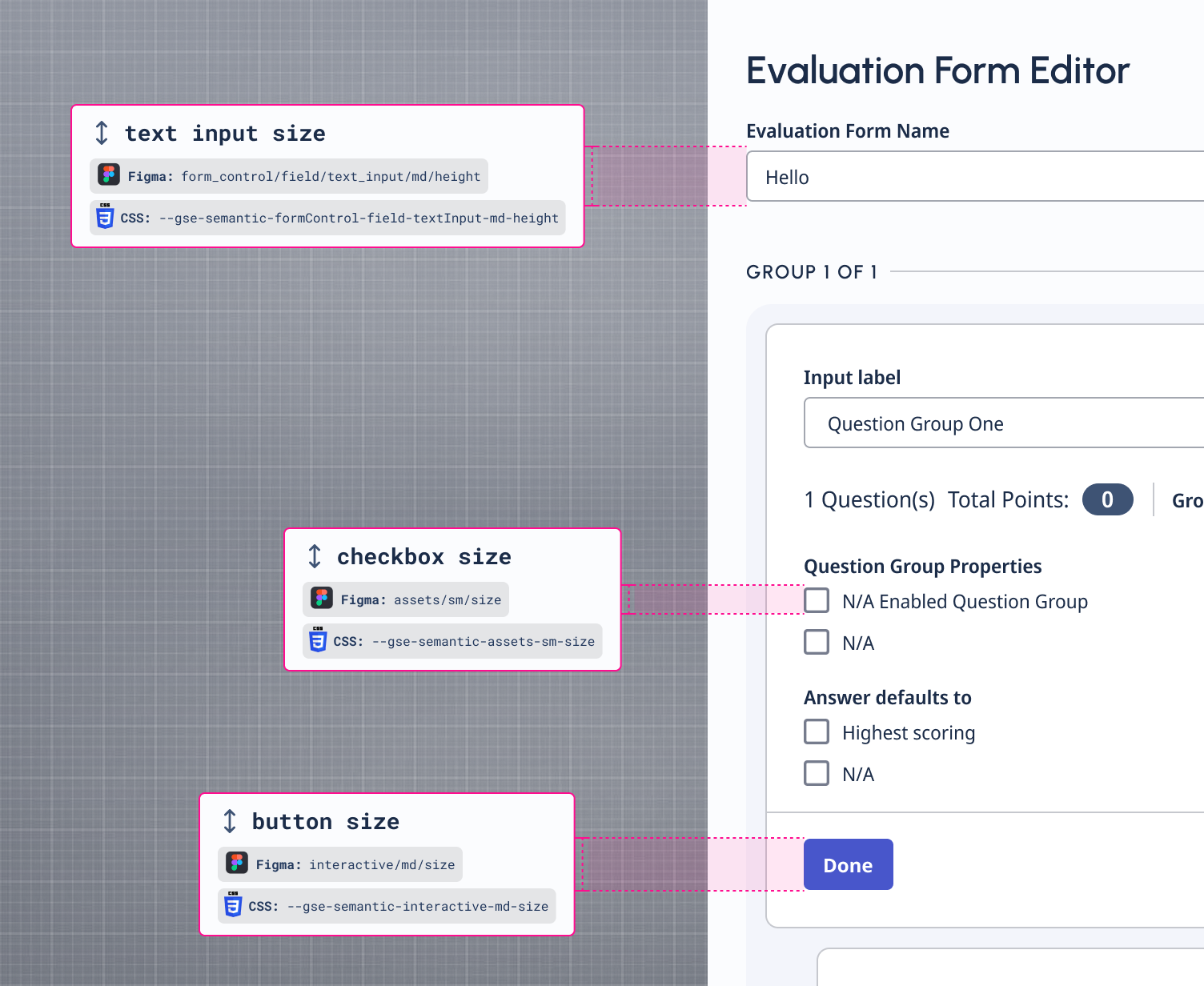Image resolution: width=1204 pixels, height=986 pixels.
Task: Click the vertical resize arrow beside button size
Action: tap(230, 821)
